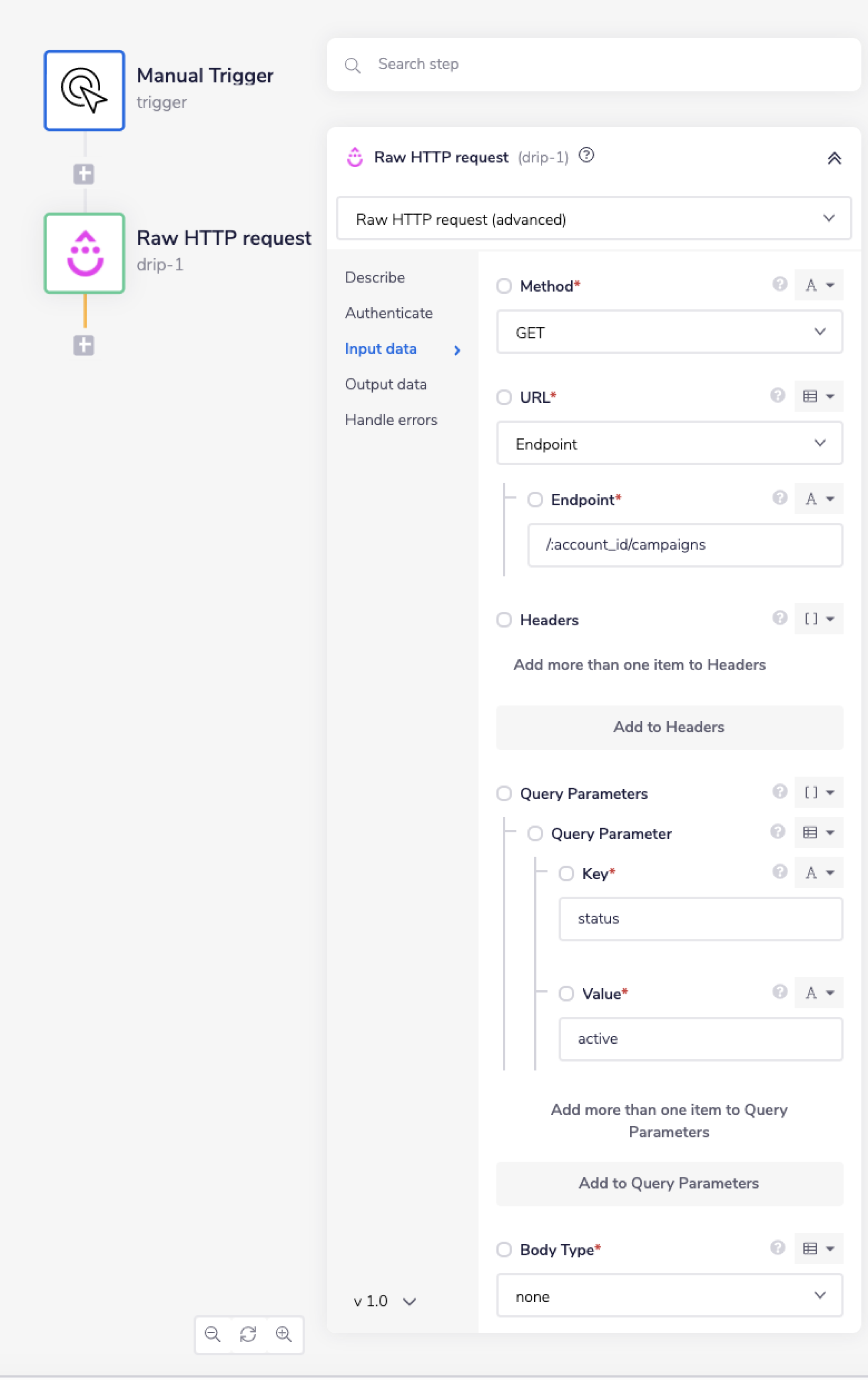Click Add to Headers button
This screenshot has width=868, height=1380.
tap(669, 727)
